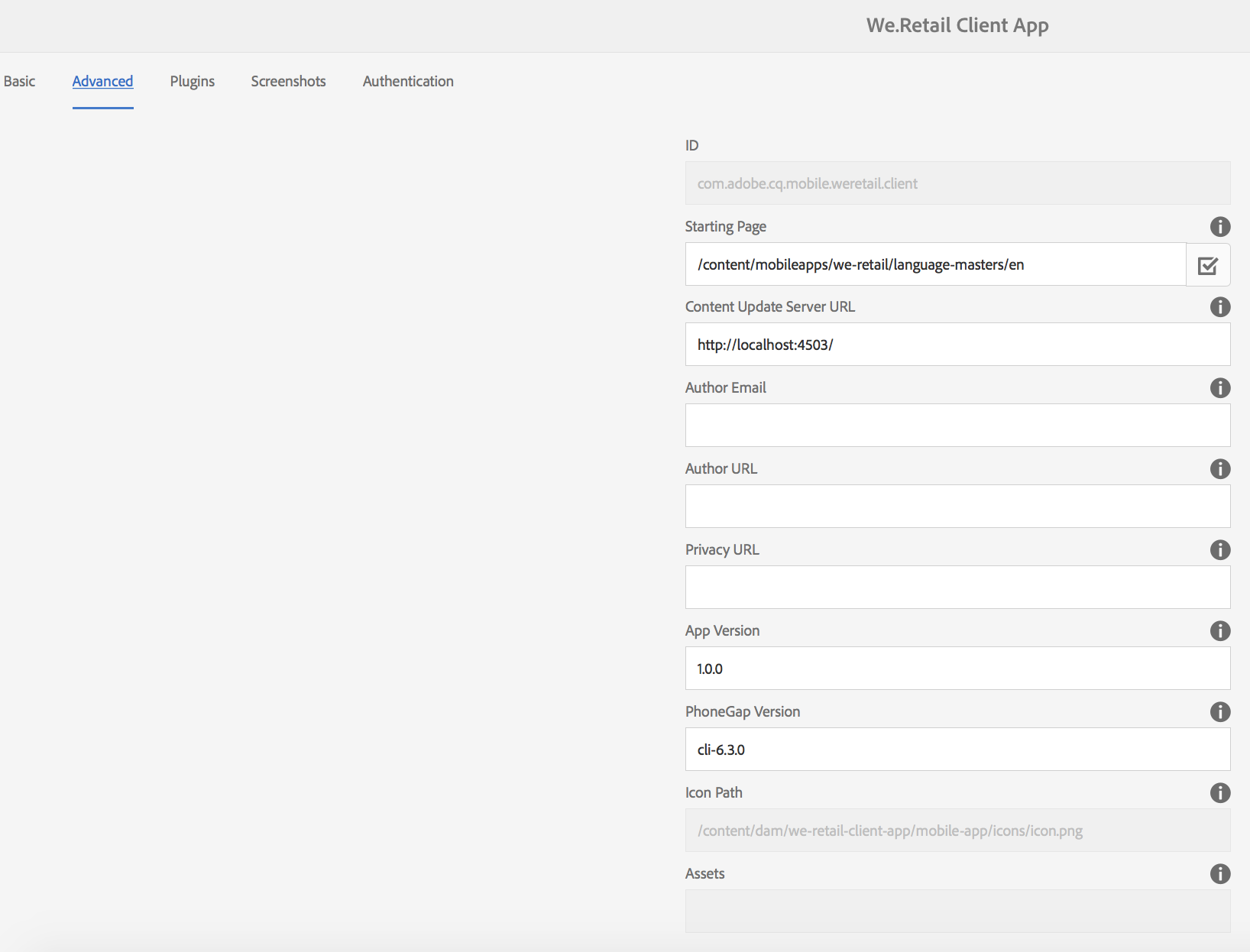Show info for App Version

(x=1220, y=630)
